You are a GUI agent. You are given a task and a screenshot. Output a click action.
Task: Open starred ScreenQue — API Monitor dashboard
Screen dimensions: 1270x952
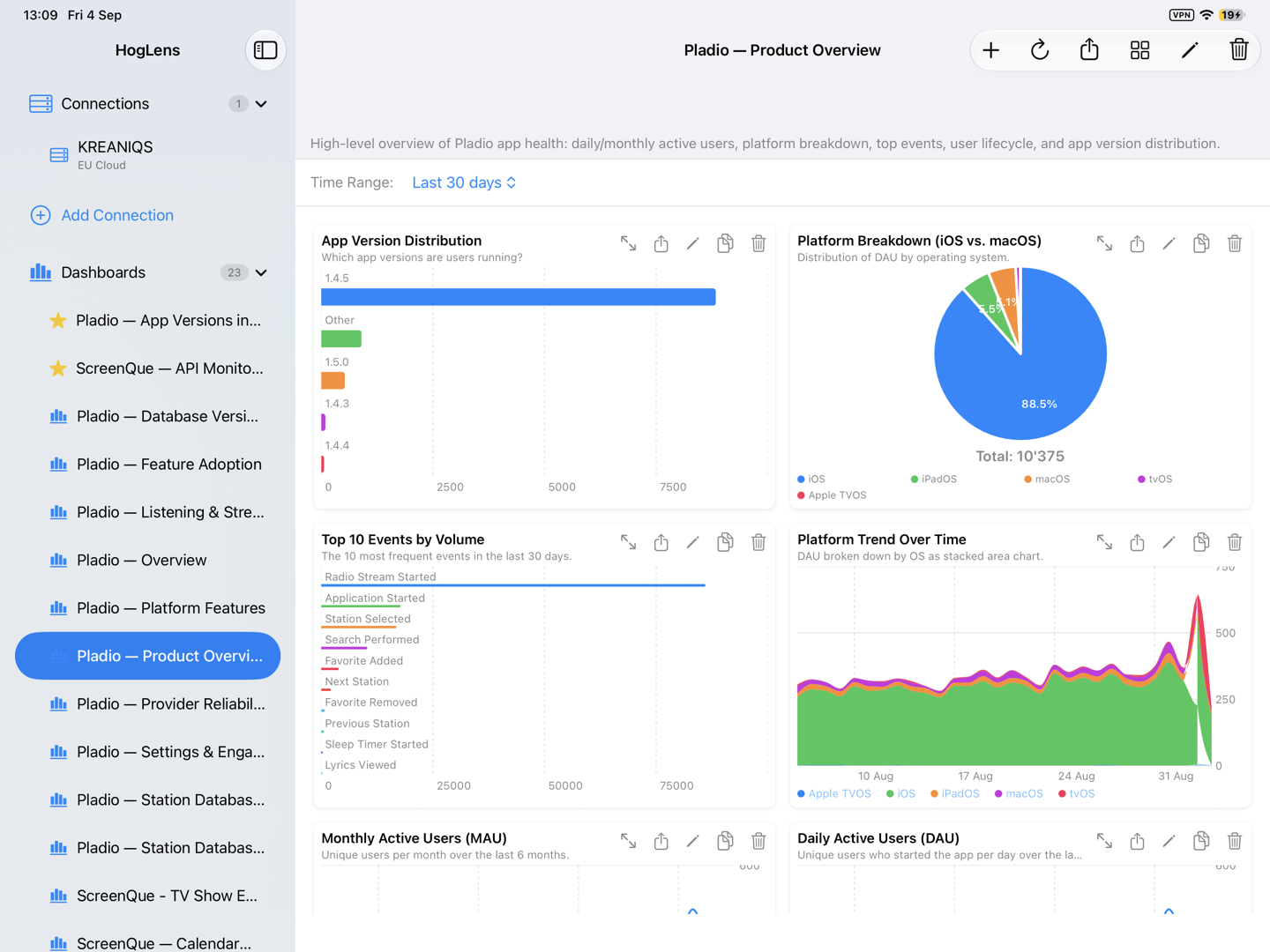(x=147, y=368)
